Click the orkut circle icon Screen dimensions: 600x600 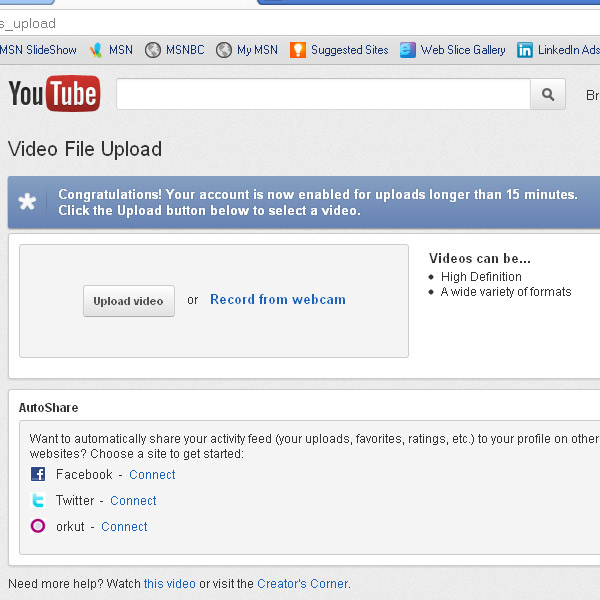tap(38, 526)
